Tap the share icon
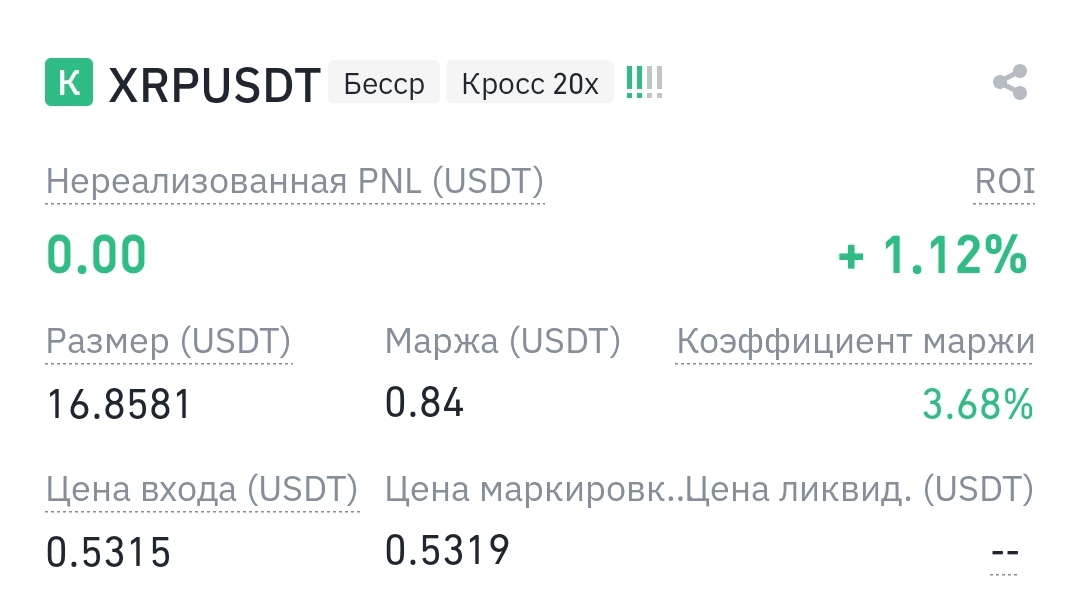 (x=1010, y=83)
